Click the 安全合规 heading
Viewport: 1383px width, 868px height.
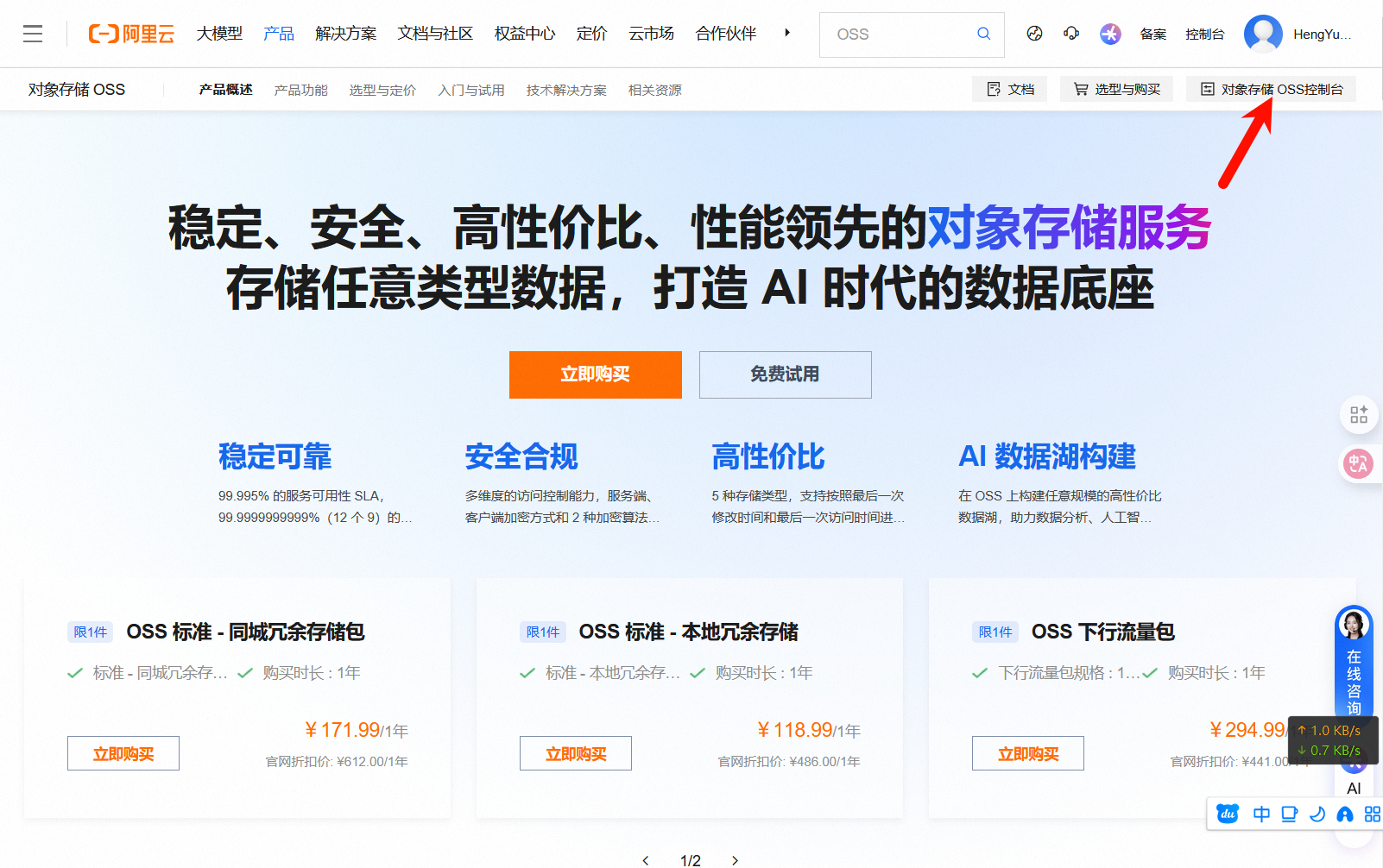click(521, 456)
